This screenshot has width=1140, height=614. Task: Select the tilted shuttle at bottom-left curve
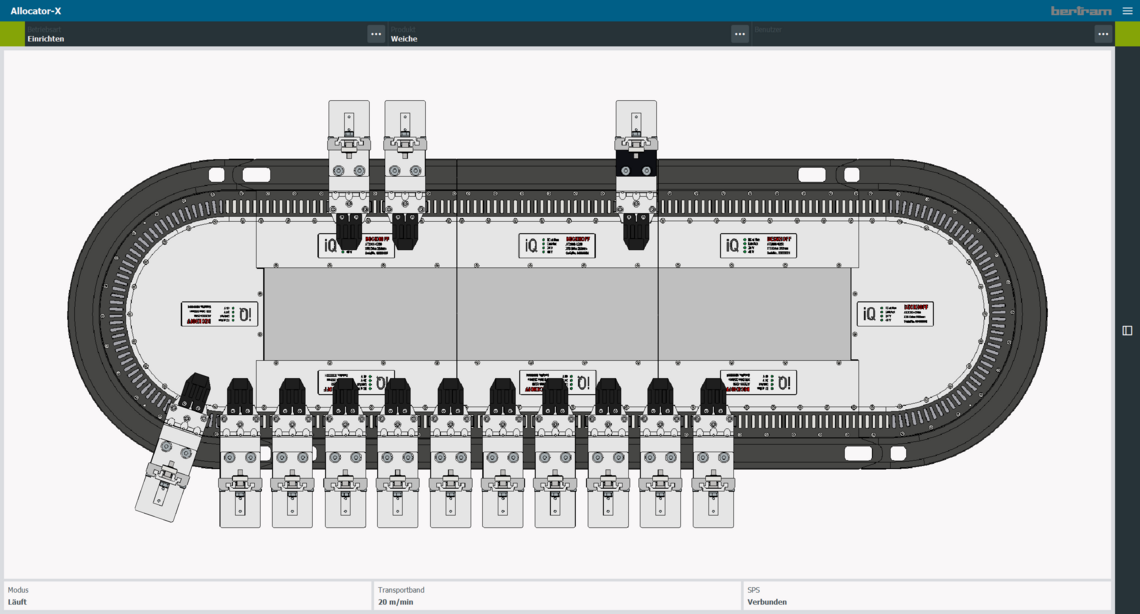click(x=176, y=450)
